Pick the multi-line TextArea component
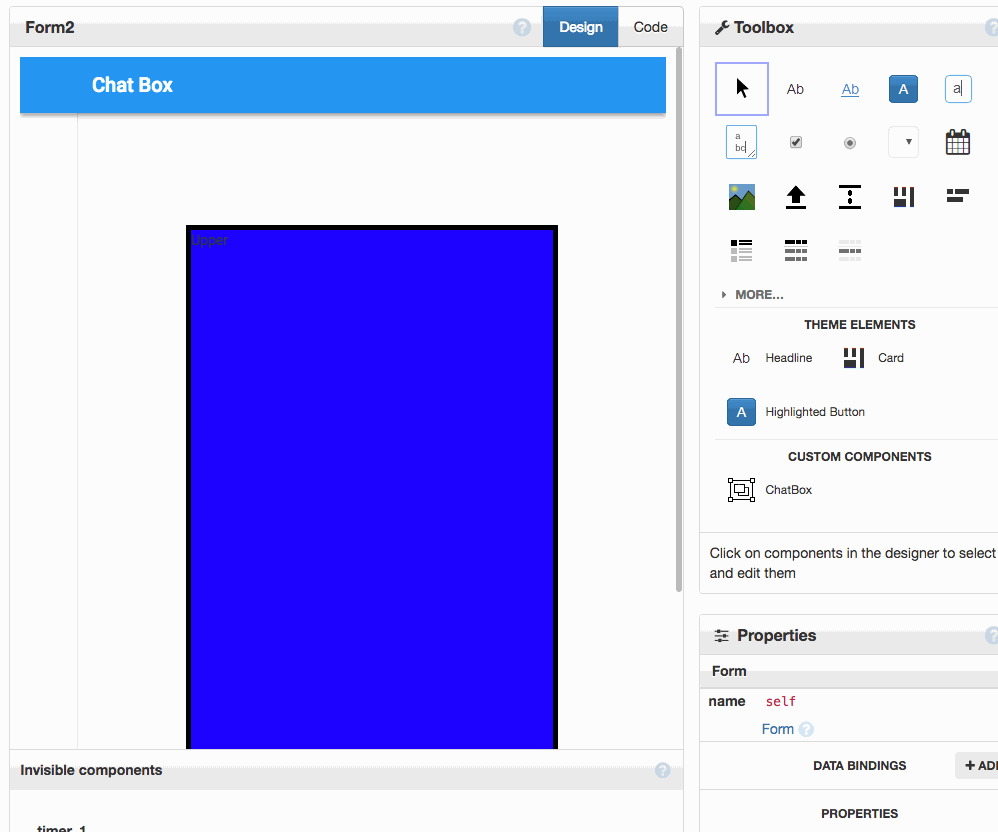The image size is (998, 832). click(x=741, y=142)
